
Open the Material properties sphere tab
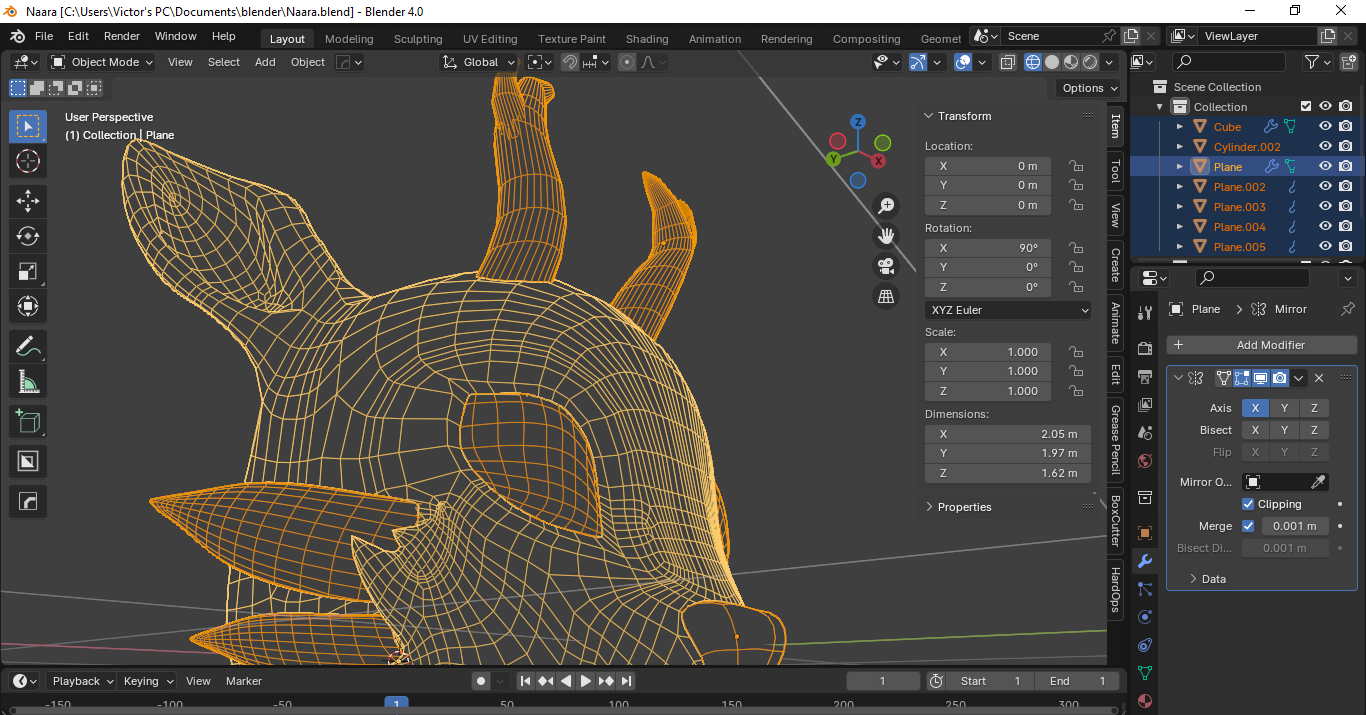pos(1145,701)
